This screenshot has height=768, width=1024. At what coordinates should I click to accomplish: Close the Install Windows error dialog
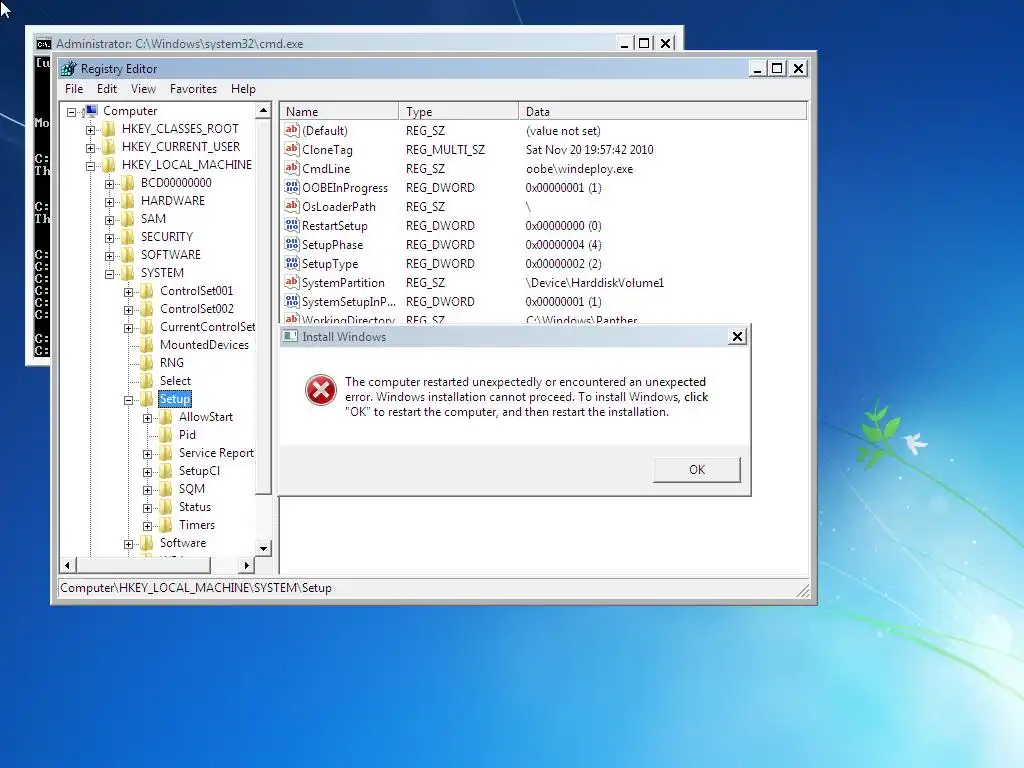point(737,336)
